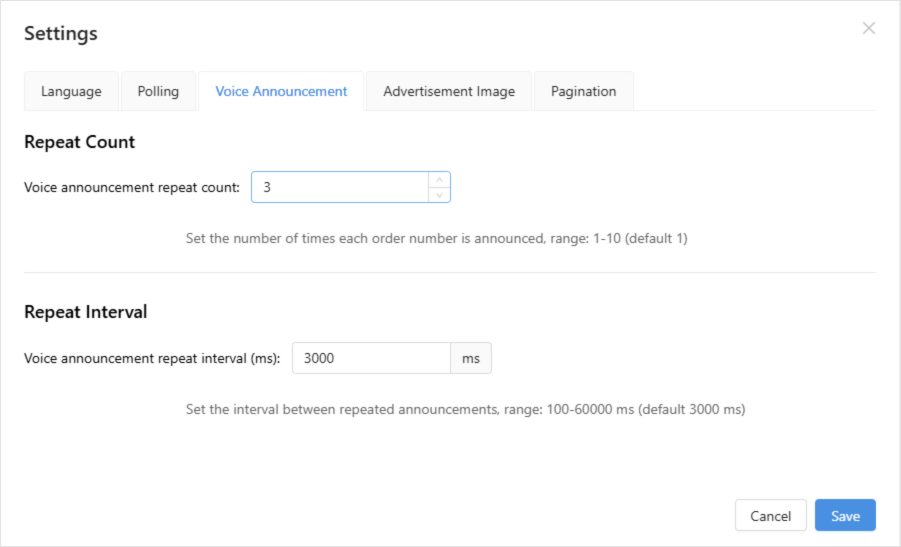Focus the repeat interval input field
Screen dimensions: 901x547
(371, 358)
